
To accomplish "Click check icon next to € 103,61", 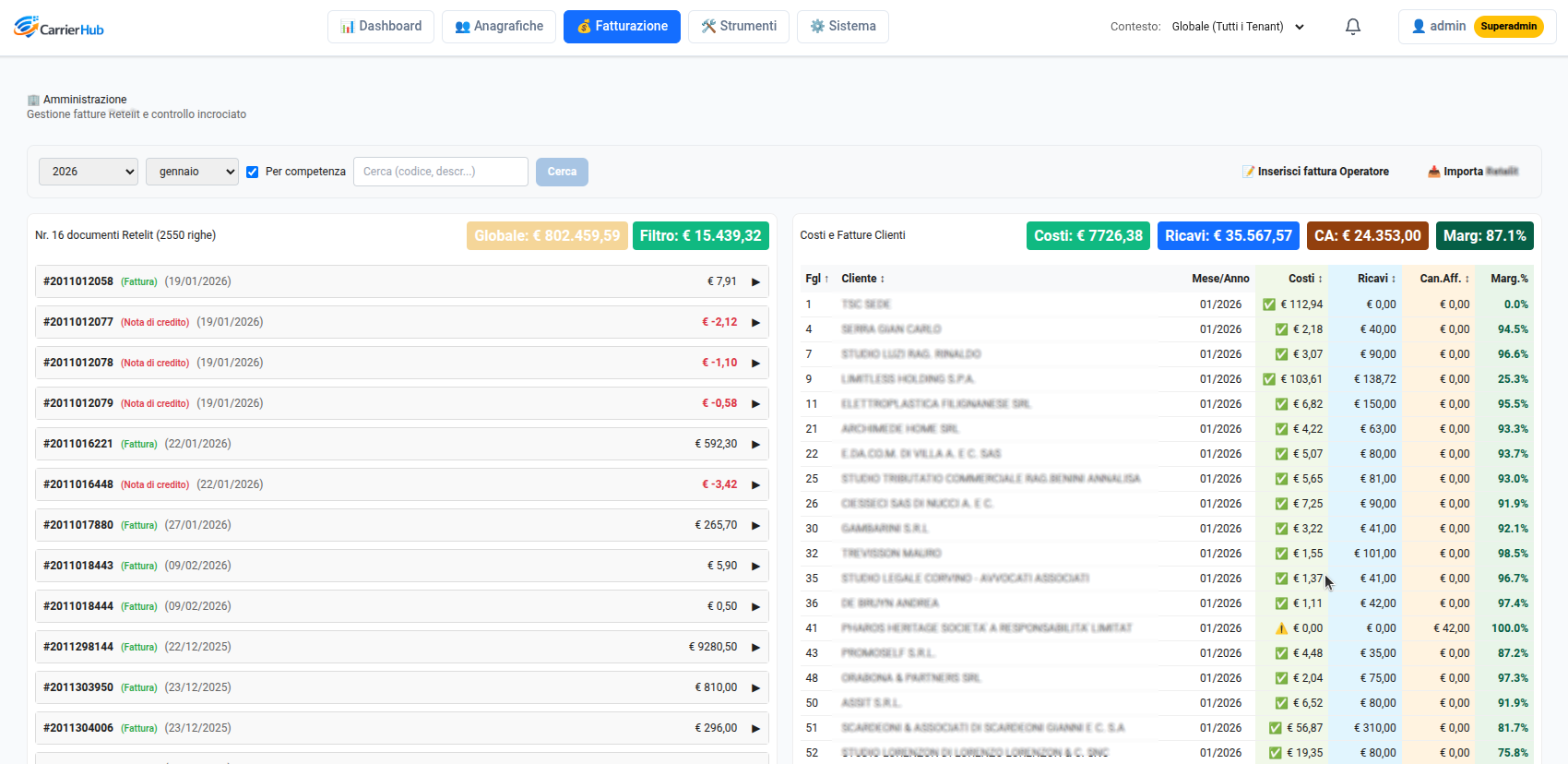I will pyautogui.click(x=1269, y=379).
